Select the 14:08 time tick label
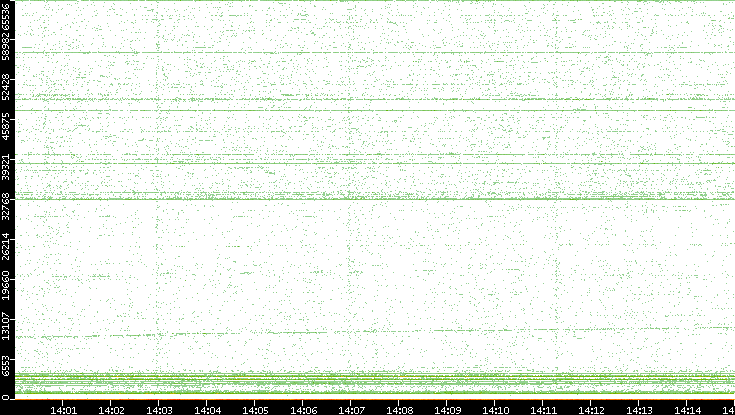Screen dimensions: 735x415 pos(399,410)
